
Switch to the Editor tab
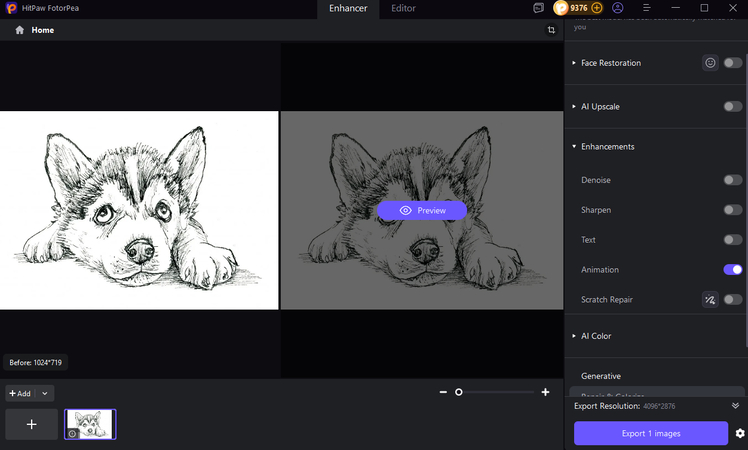pos(403,8)
